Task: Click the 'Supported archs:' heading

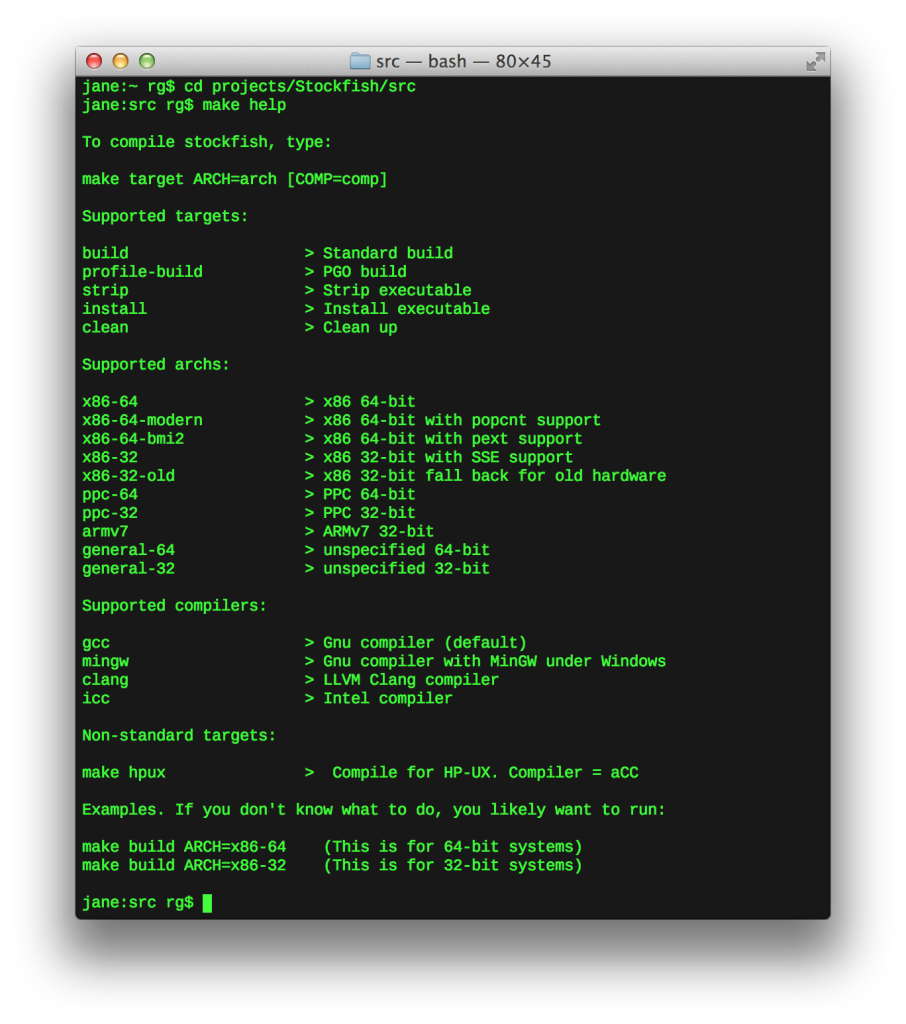Action: point(156,364)
